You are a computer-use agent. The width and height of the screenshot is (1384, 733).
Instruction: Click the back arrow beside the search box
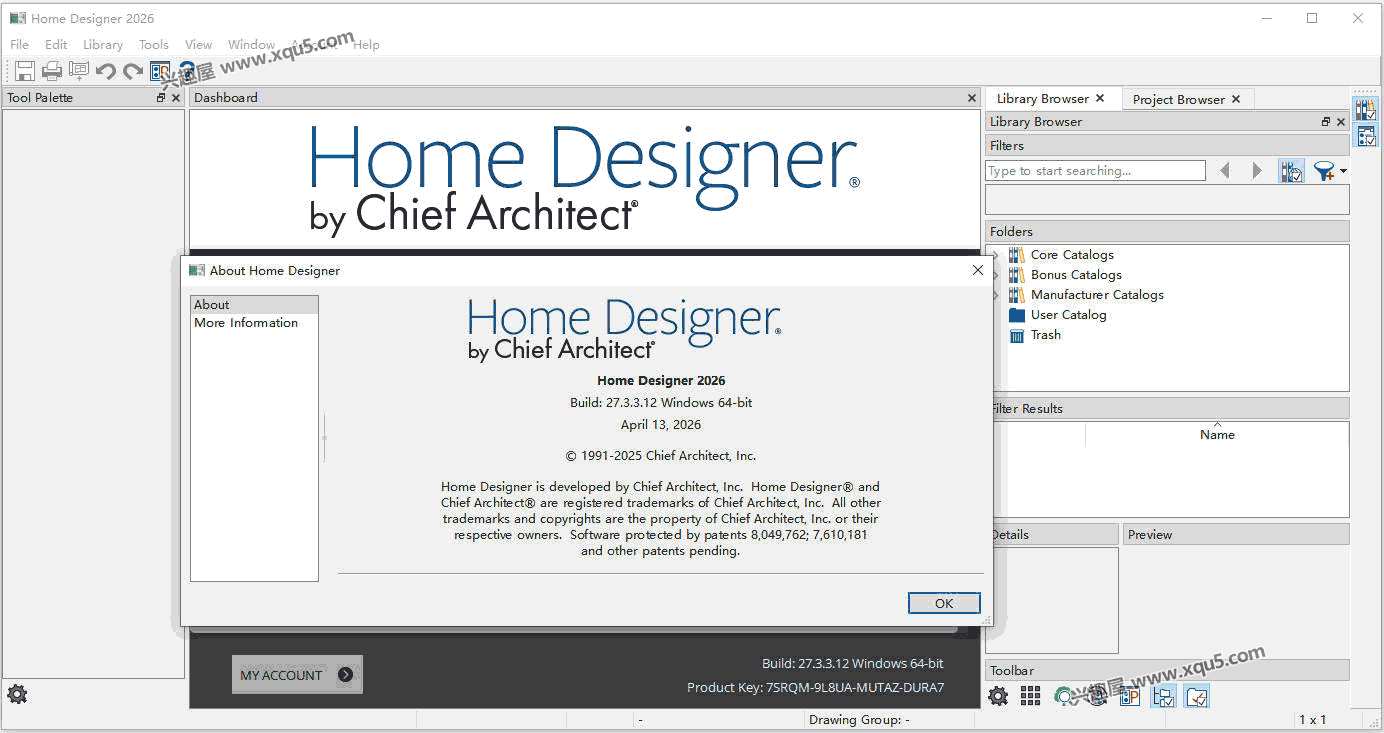pyautogui.click(x=1225, y=171)
